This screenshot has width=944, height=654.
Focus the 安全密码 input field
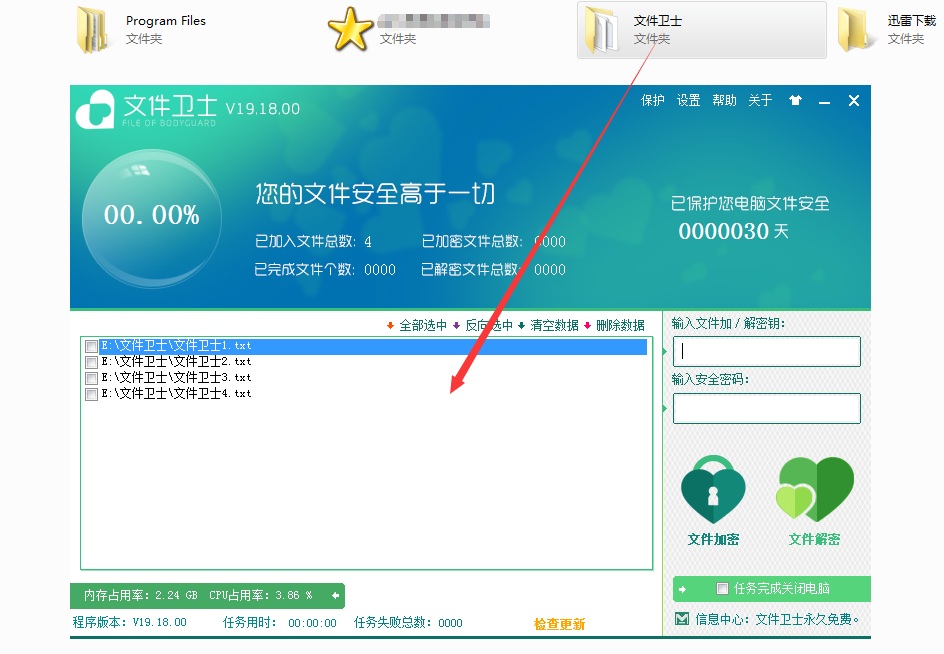click(x=766, y=408)
